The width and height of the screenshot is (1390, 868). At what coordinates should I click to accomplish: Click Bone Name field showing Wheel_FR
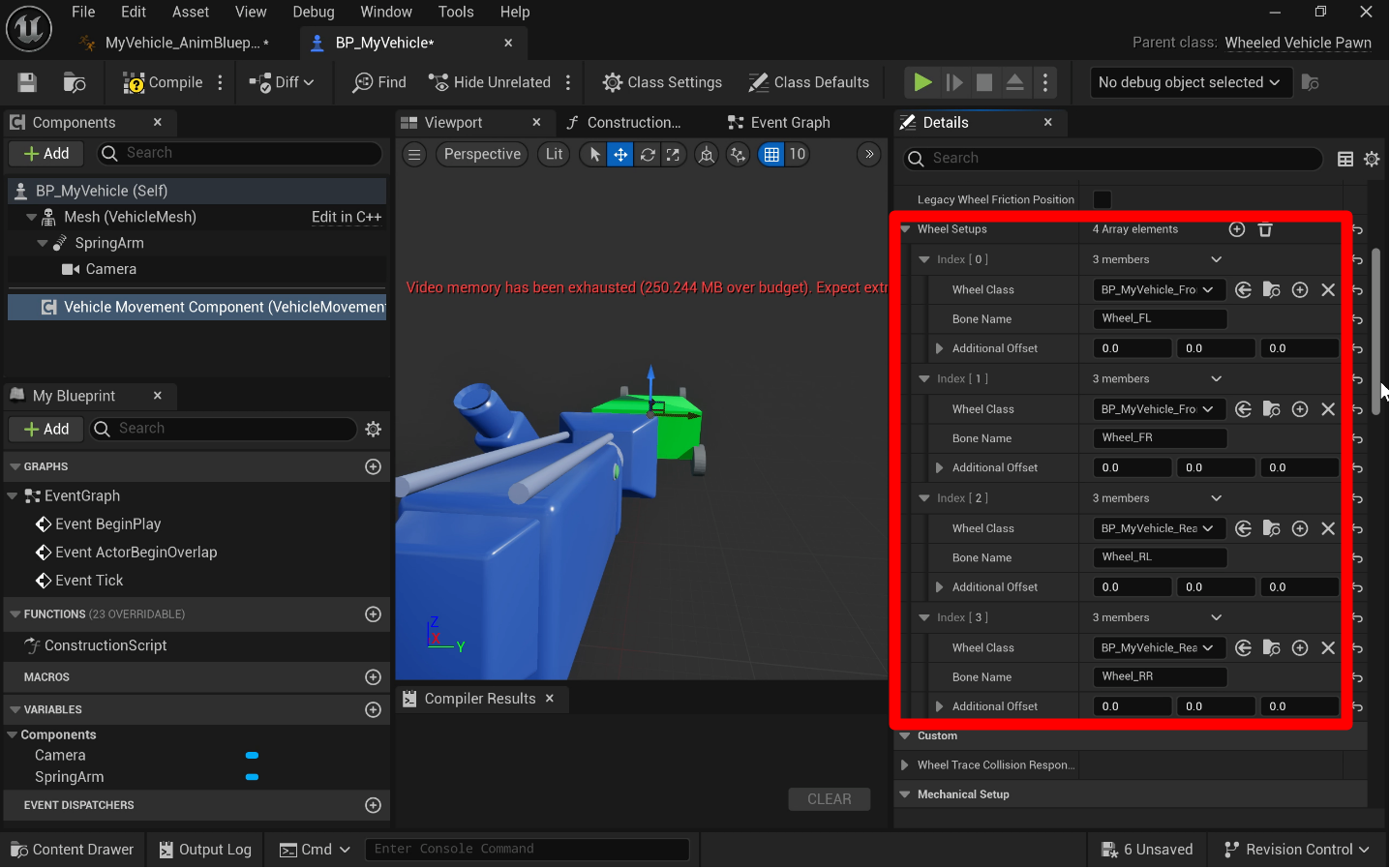tap(1160, 438)
